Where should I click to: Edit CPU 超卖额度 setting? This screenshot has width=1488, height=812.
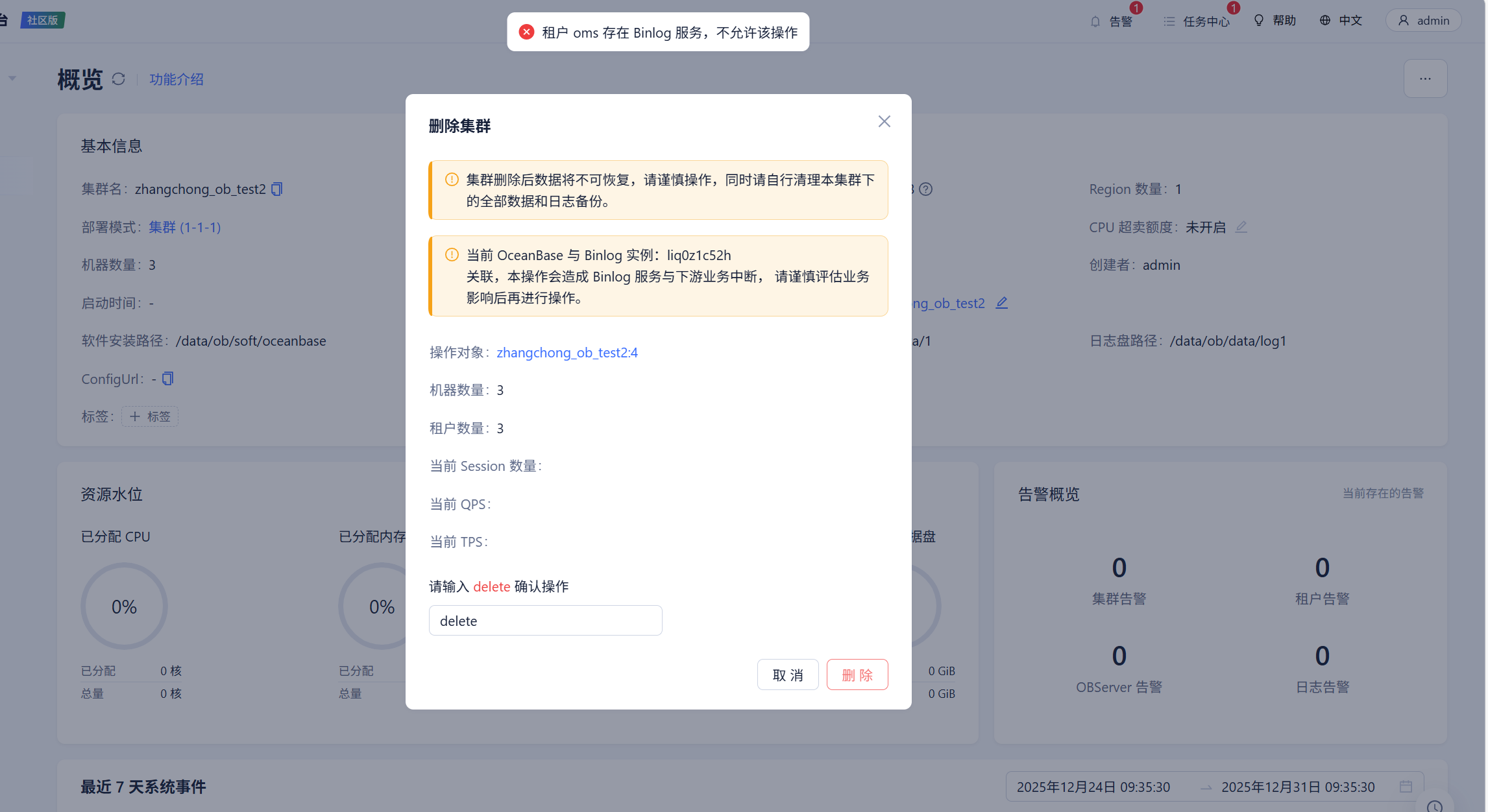coord(1241,227)
